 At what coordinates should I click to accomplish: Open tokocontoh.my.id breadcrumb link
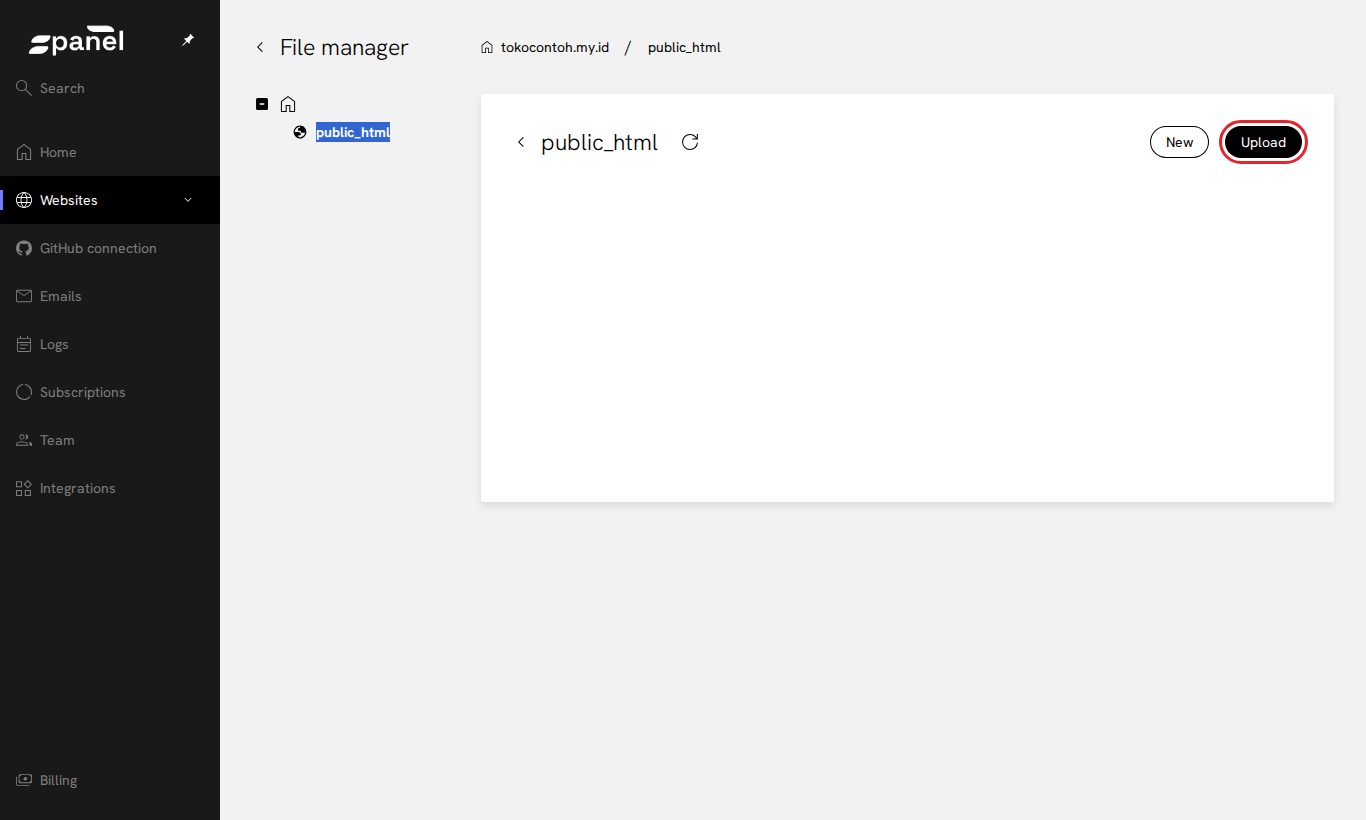point(555,47)
